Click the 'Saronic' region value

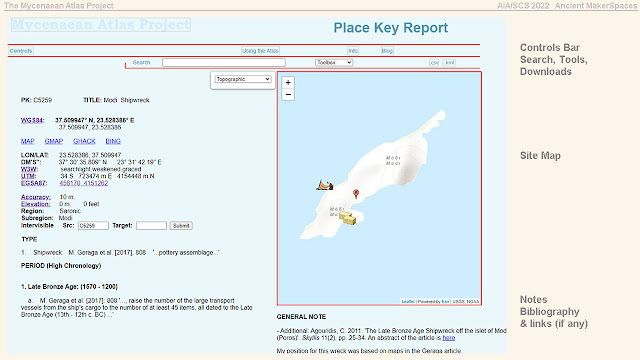click(70, 211)
